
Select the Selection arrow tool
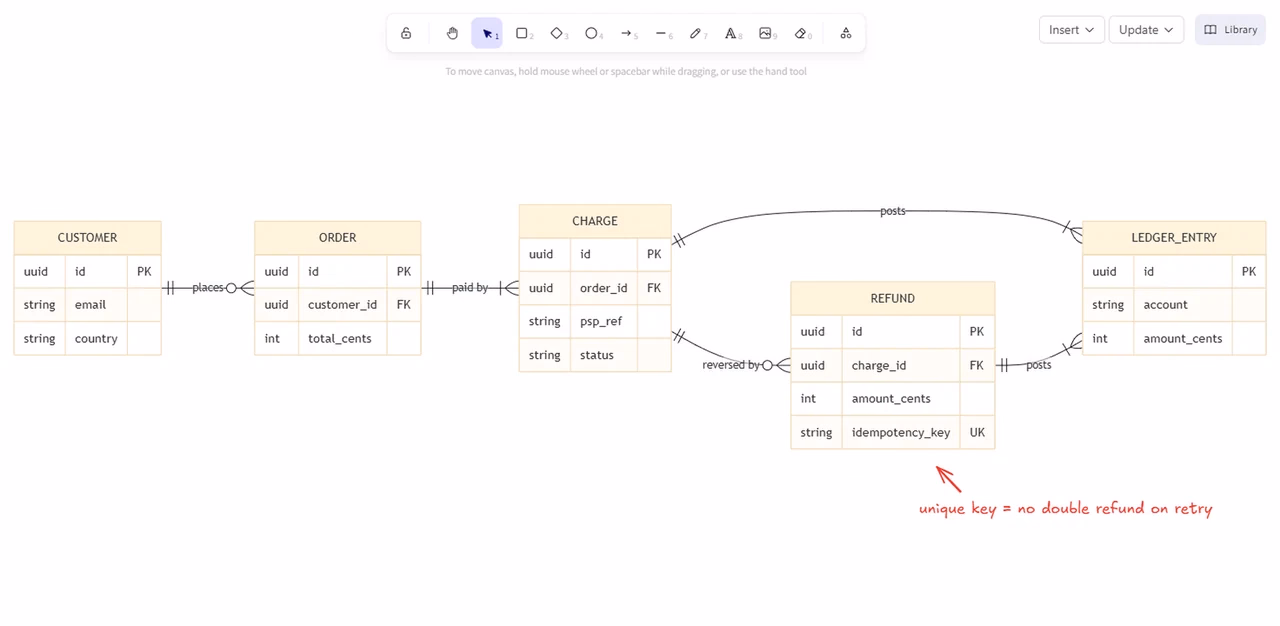point(487,33)
